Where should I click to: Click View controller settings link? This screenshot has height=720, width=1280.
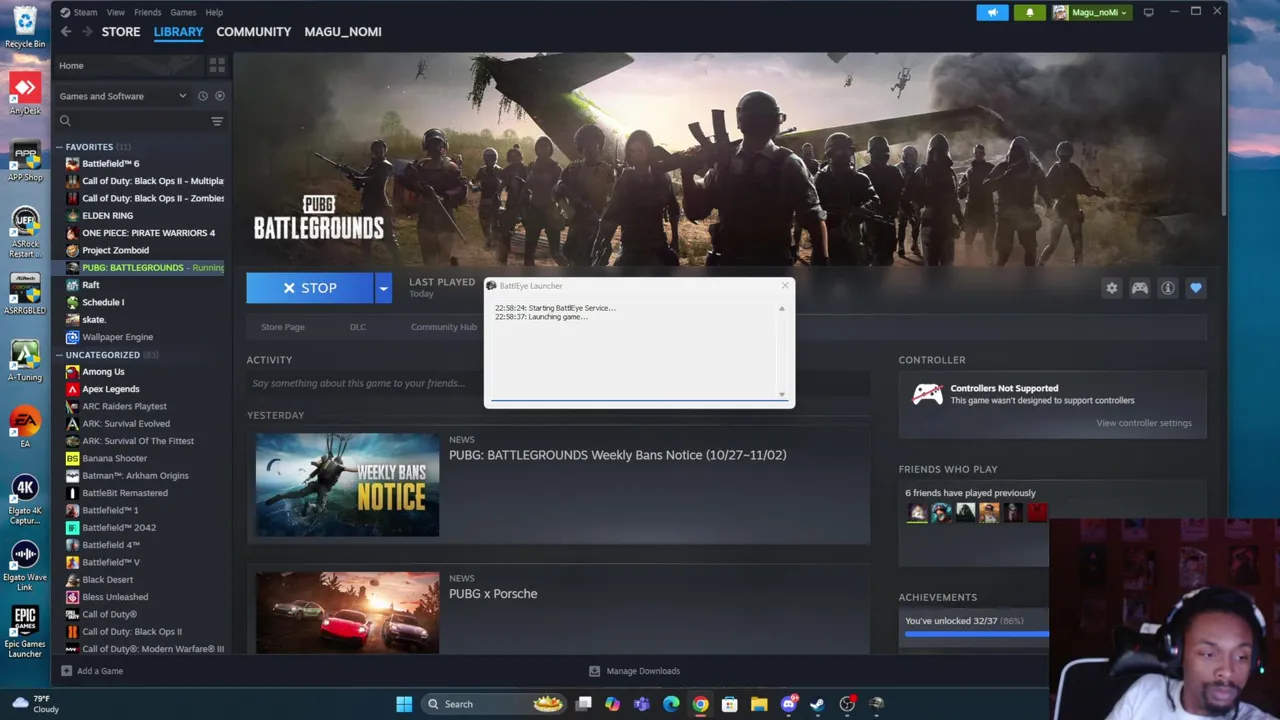click(1144, 423)
